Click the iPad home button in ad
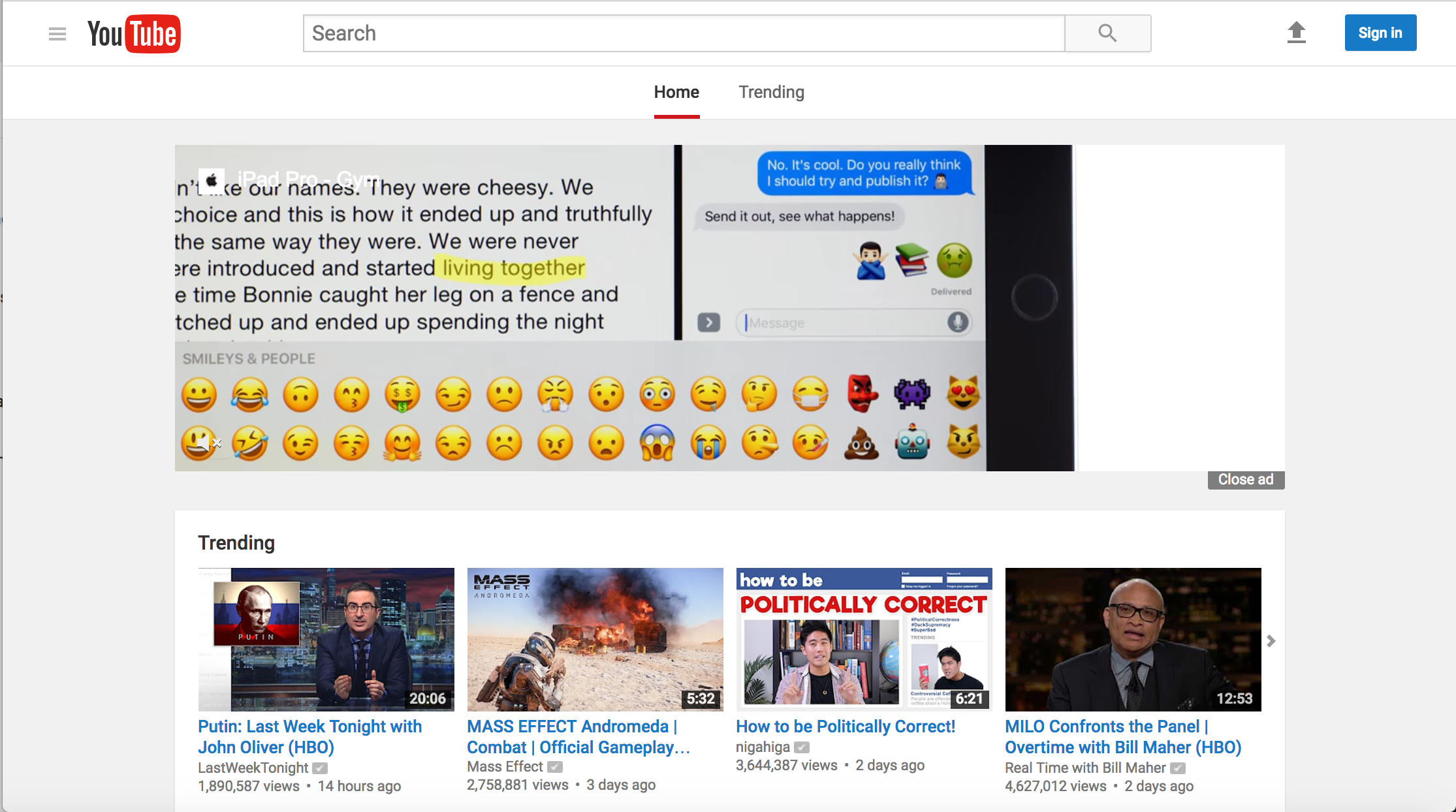The width and height of the screenshot is (1456, 812). pos(1034,298)
